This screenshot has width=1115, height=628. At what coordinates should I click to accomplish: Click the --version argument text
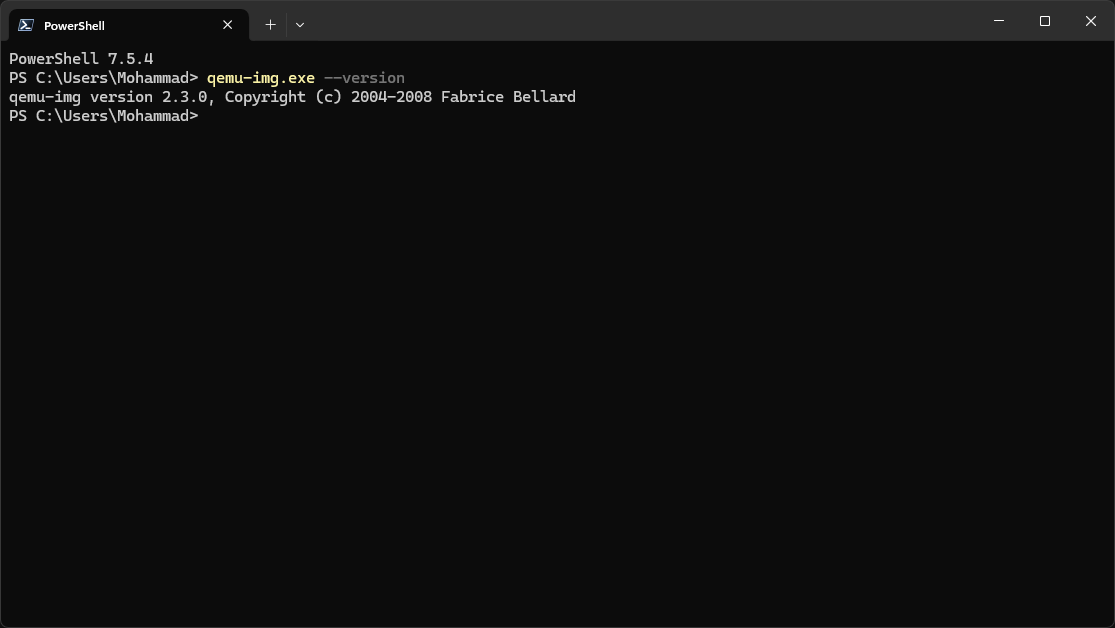(364, 78)
